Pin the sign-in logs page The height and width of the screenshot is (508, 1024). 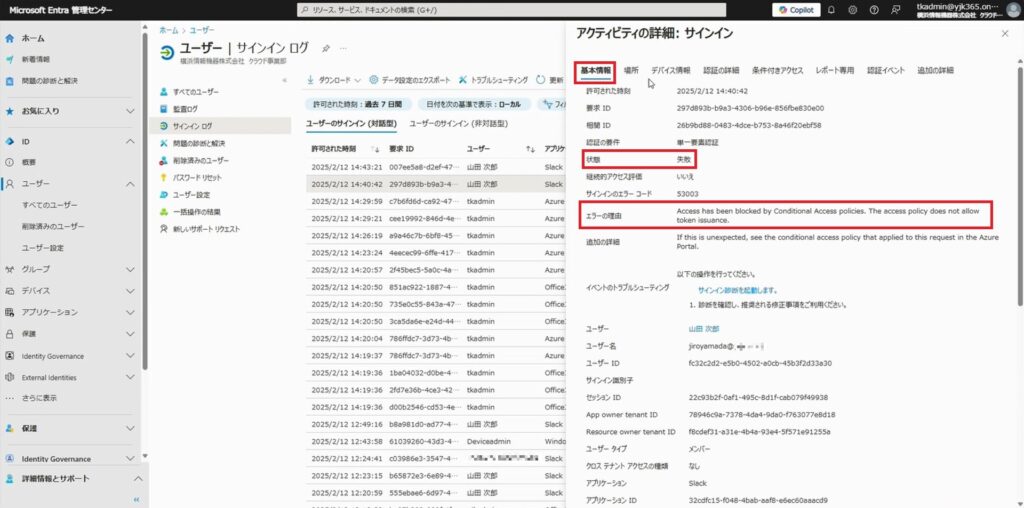tap(326, 48)
